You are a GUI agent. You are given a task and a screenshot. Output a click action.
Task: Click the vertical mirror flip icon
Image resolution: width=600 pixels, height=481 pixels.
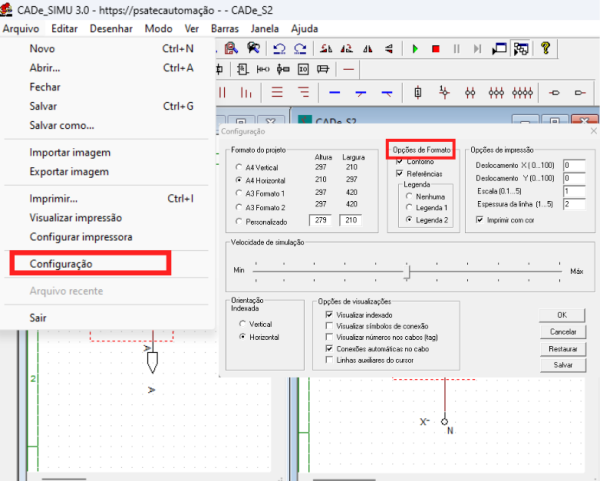[388, 49]
